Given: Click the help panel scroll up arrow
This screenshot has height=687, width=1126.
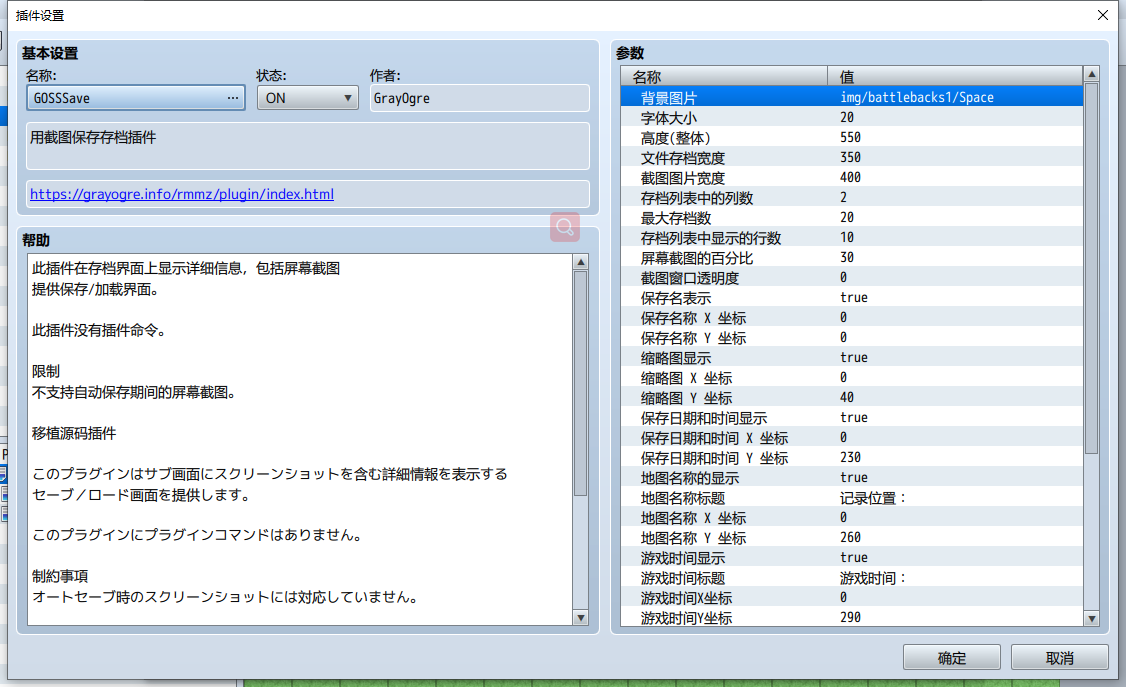Looking at the screenshot, I should tap(581, 262).
